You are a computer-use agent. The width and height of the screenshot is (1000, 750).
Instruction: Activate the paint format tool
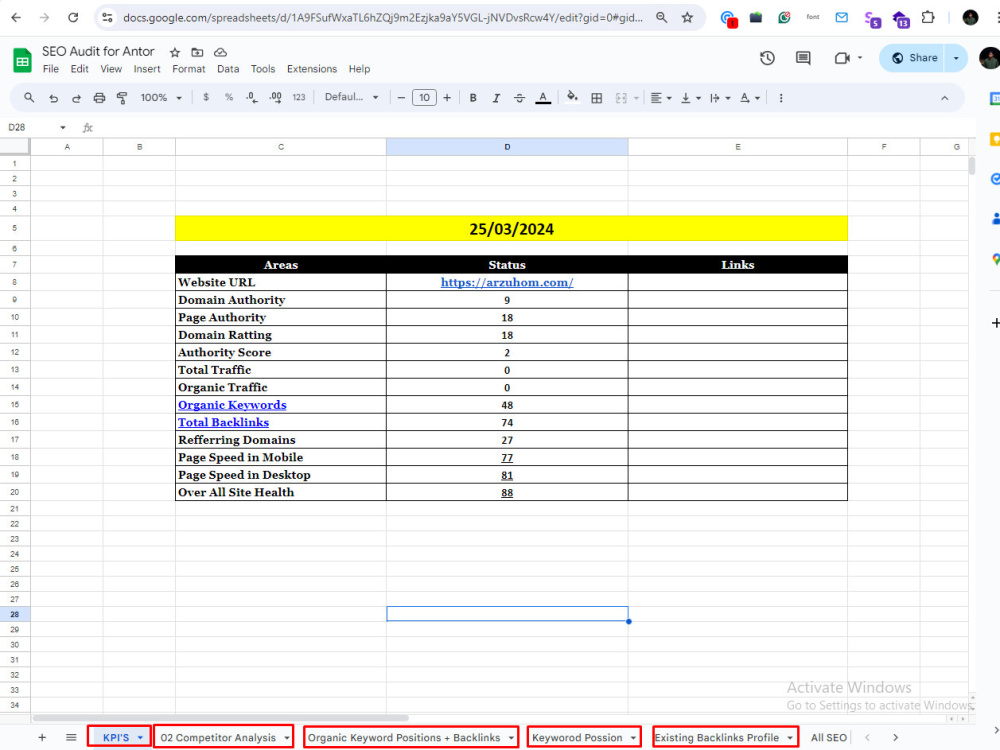[122, 98]
